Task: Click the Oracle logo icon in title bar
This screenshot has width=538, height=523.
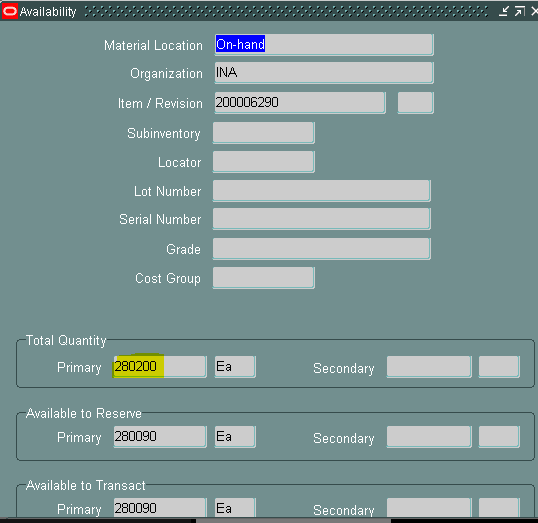Action: click(x=10, y=11)
